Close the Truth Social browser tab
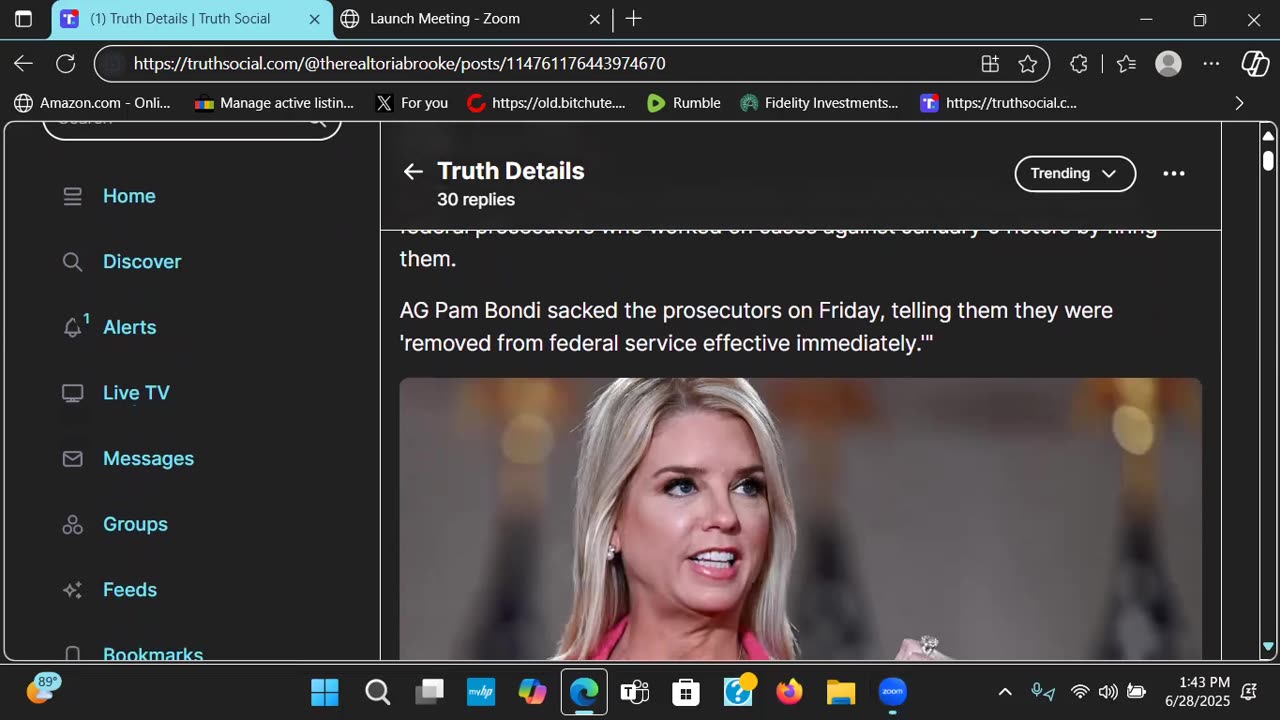1280x720 pixels. (x=314, y=19)
